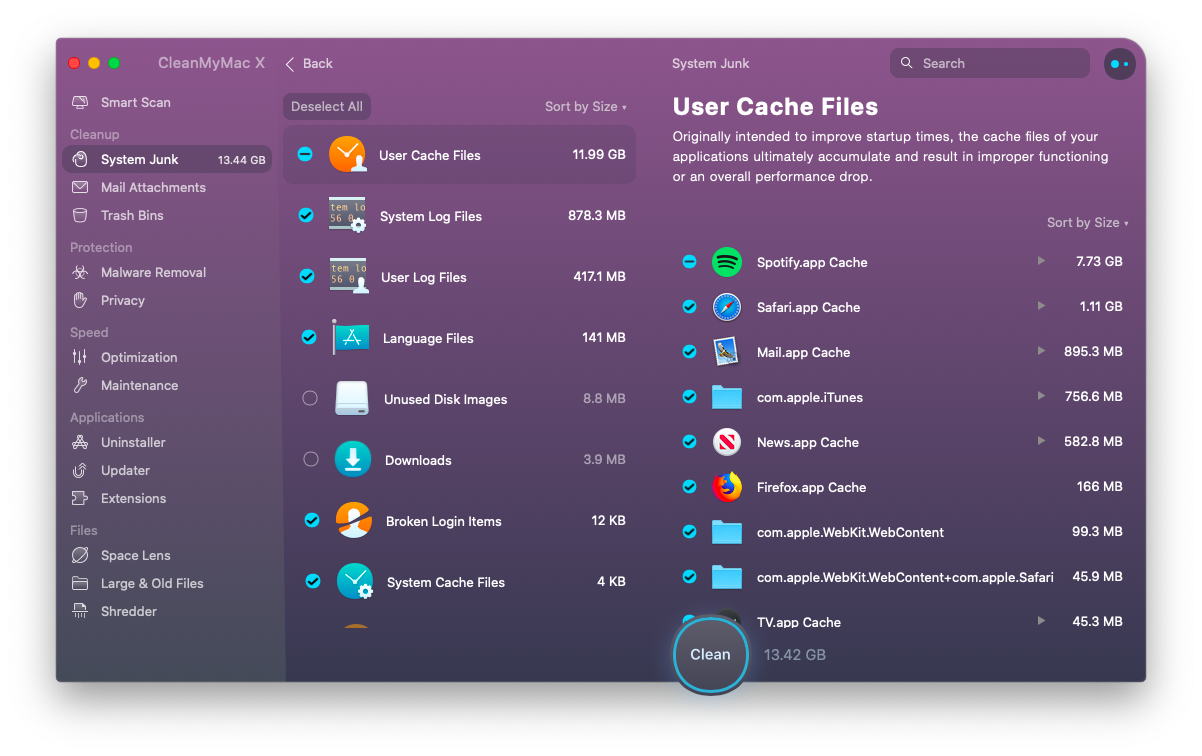Click the Firefox app icon

tap(727, 487)
